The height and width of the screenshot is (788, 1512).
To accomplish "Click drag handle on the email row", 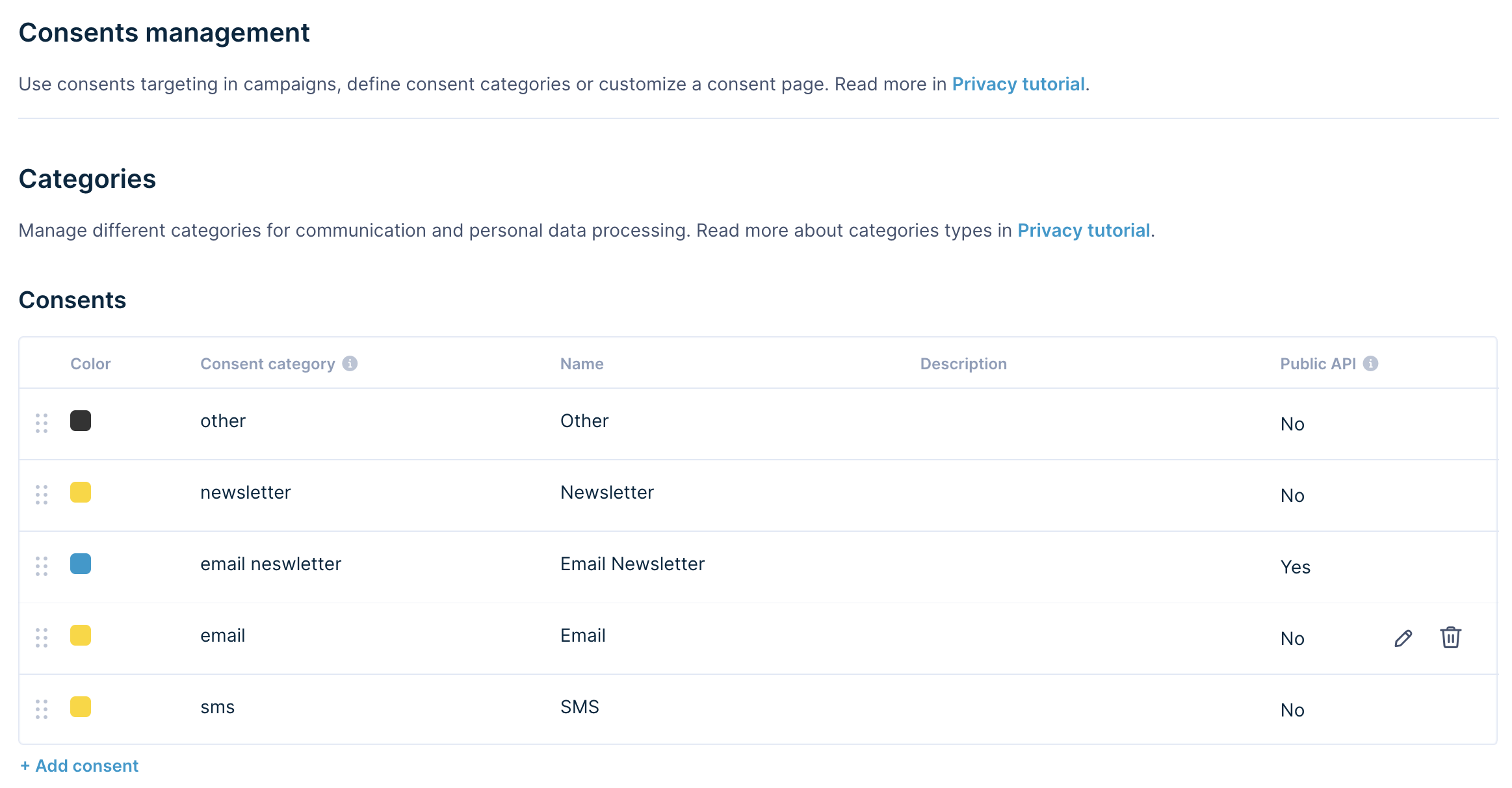I will pos(42,638).
